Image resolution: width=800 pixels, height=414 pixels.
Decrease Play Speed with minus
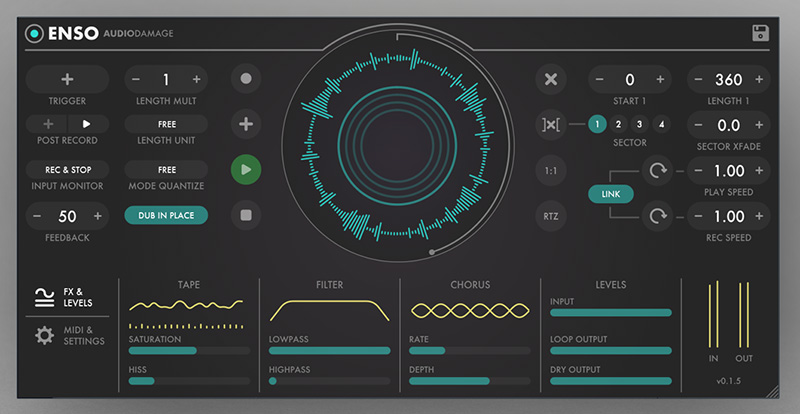698,171
